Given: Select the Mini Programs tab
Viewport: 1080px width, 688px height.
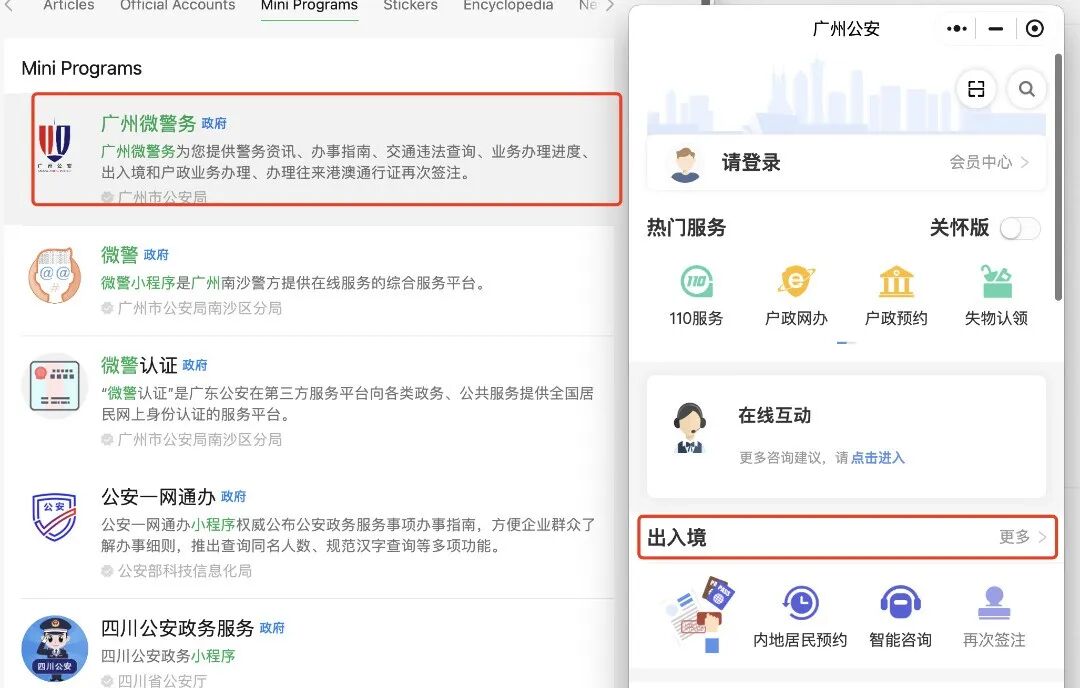Looking at the screenshot, I should point(309,6).
